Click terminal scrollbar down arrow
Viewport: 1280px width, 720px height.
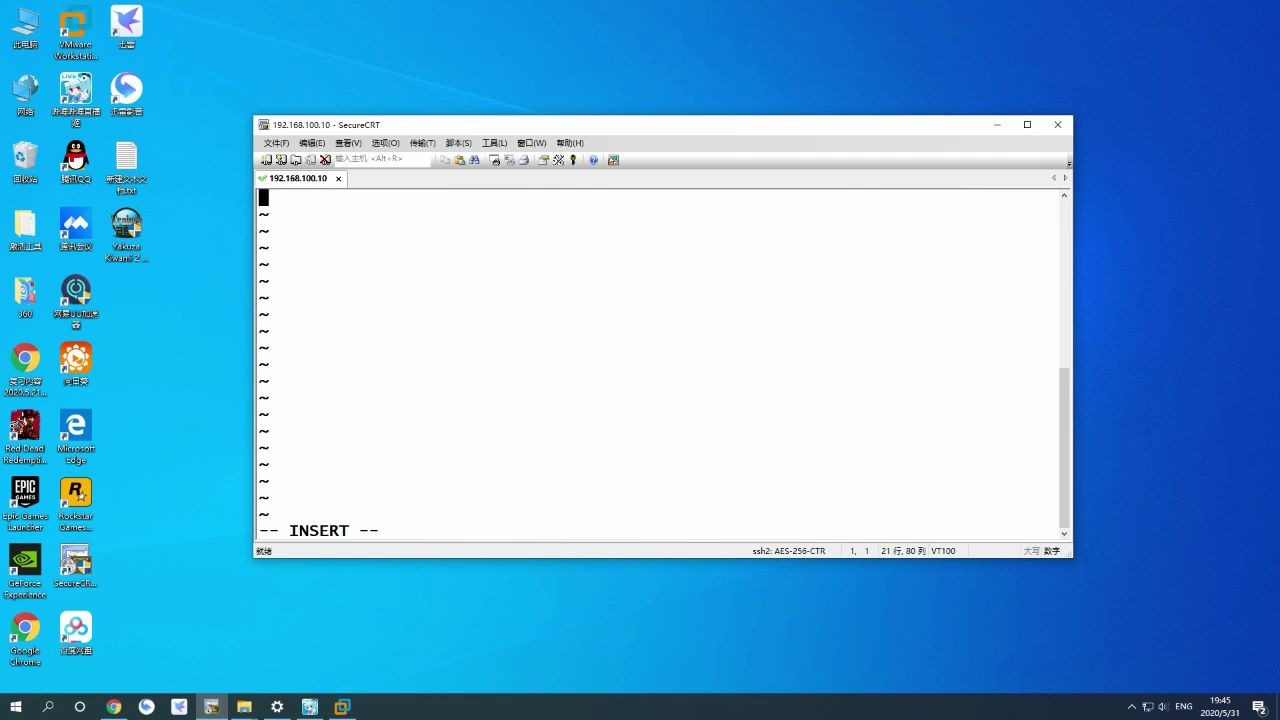[1064, 534]
